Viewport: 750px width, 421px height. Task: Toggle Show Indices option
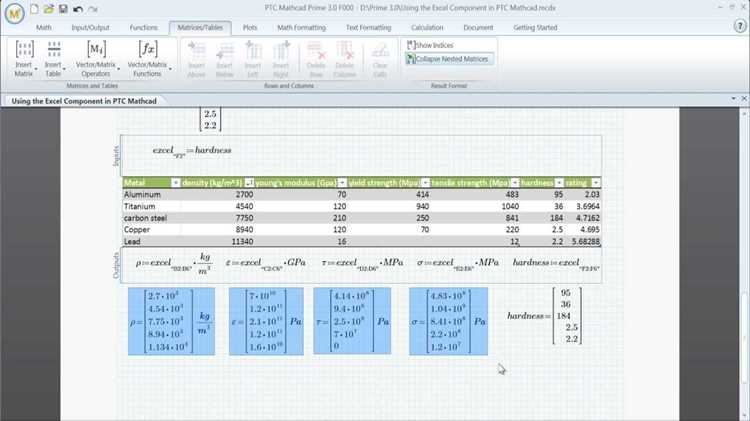pos(430,45)
